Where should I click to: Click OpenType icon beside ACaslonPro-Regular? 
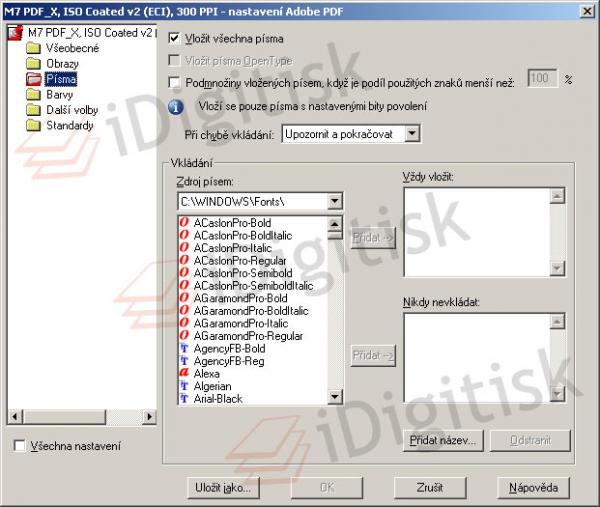click(x=184, y=260)
